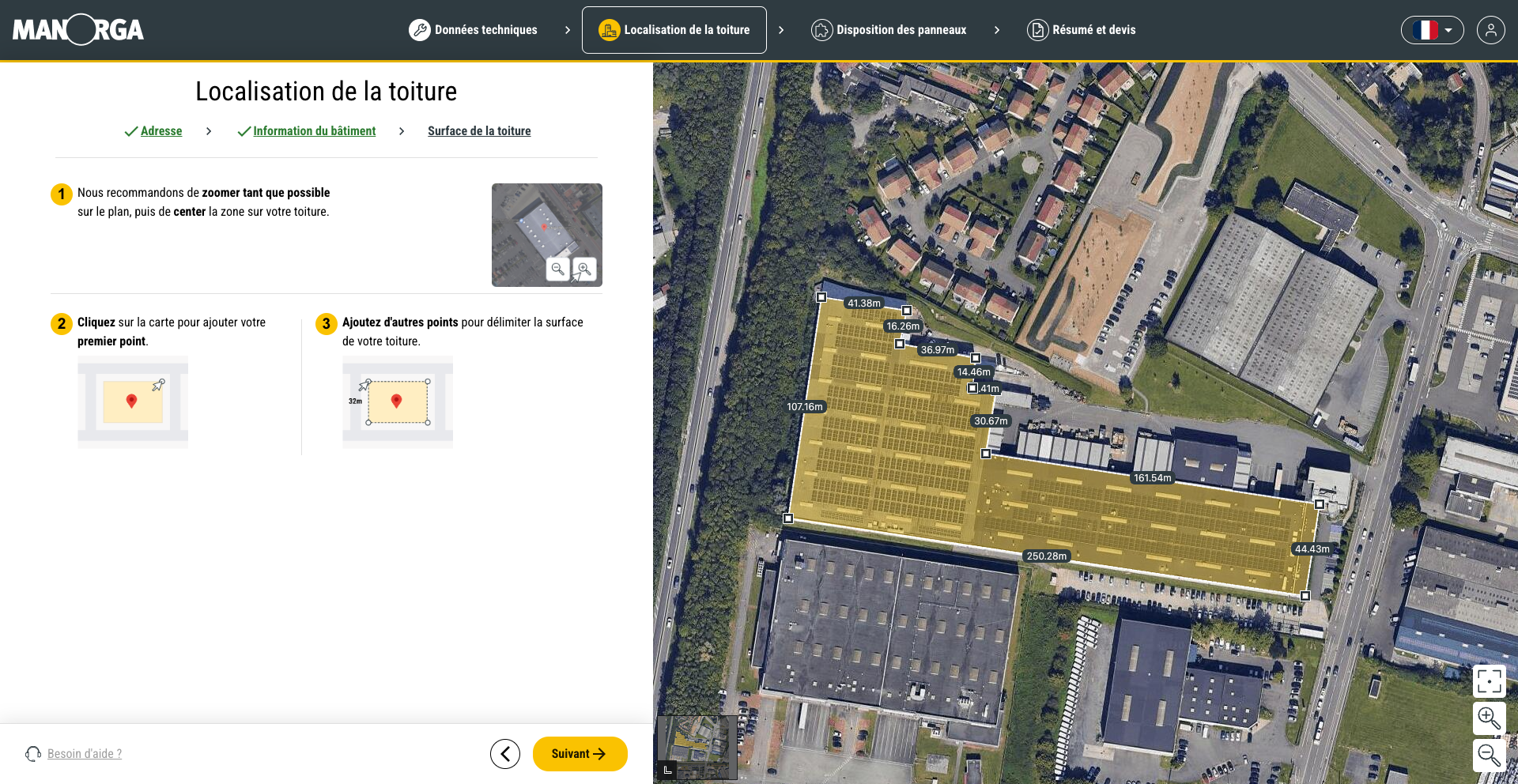Screen dimensions: 1518x784
Task: Click the headset help icon
Action: coord(33,754)
